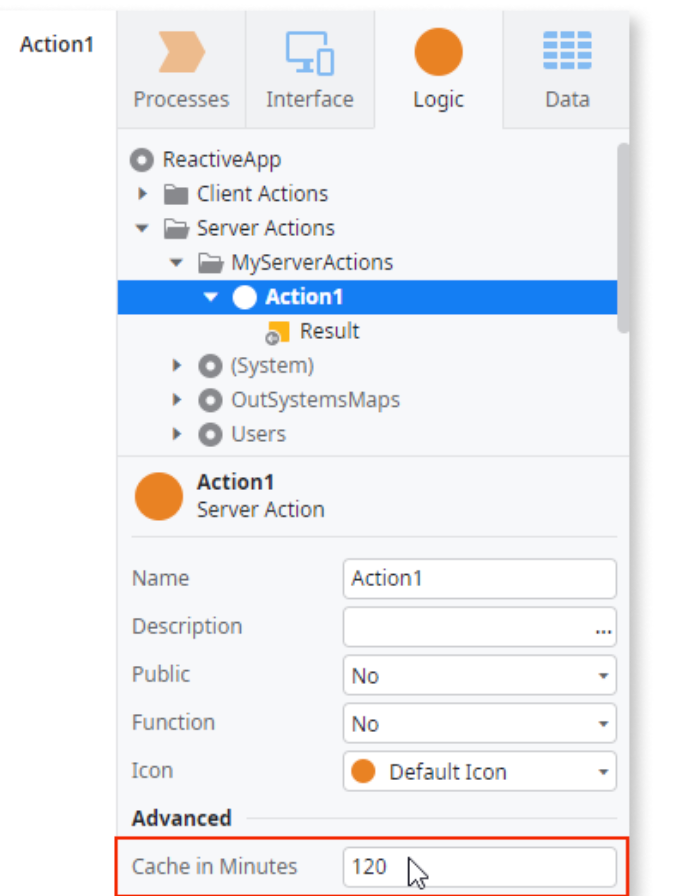Click the MyServerActions folder icon
The height and width of the screenshot is (896, 678).
[210, 263]
